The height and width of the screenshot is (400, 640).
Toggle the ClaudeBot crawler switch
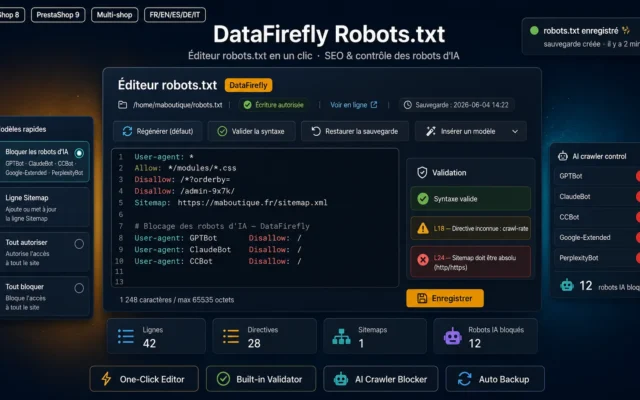pyautogui.click(x=638, y=196)
